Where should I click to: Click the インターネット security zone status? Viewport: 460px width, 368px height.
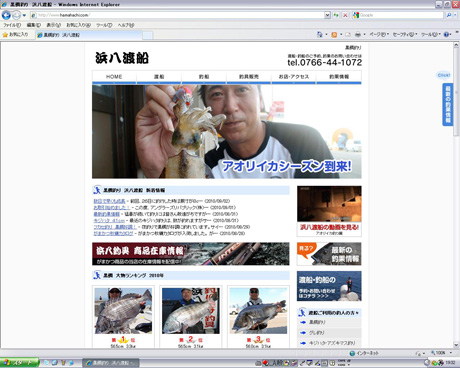tap(364, 353)
